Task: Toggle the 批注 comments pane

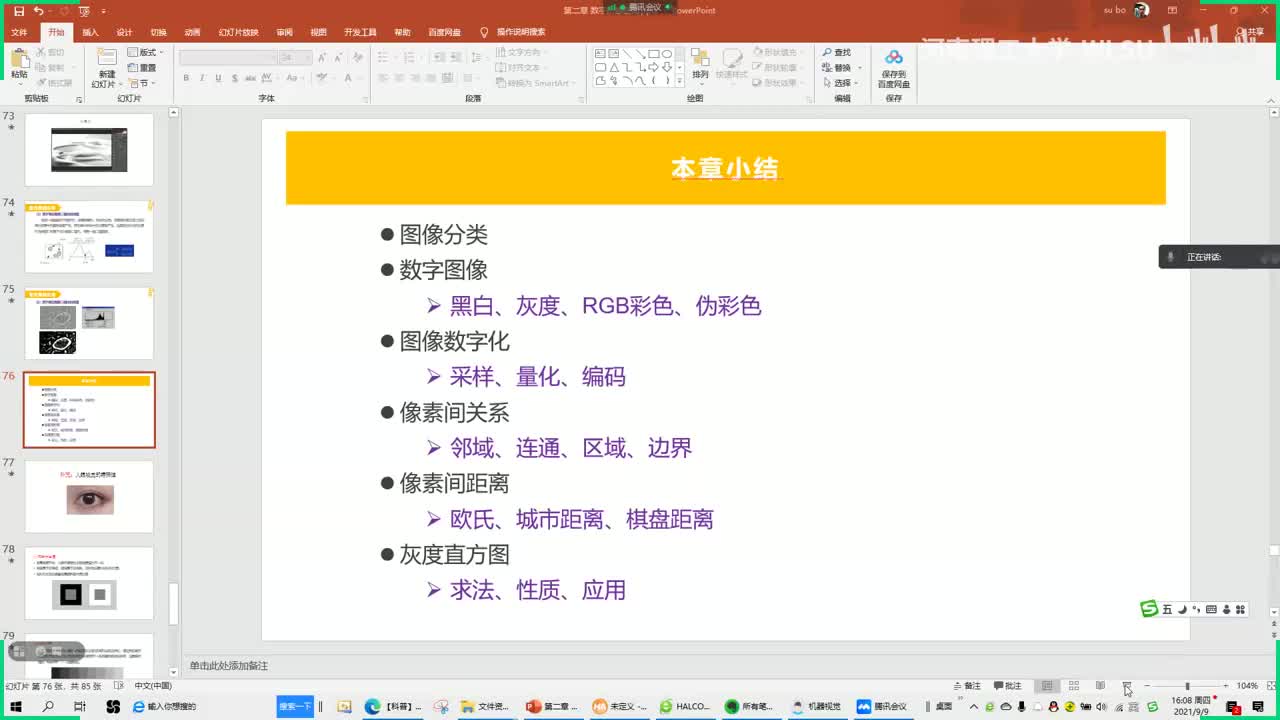Action: [x=1007, y=686]
